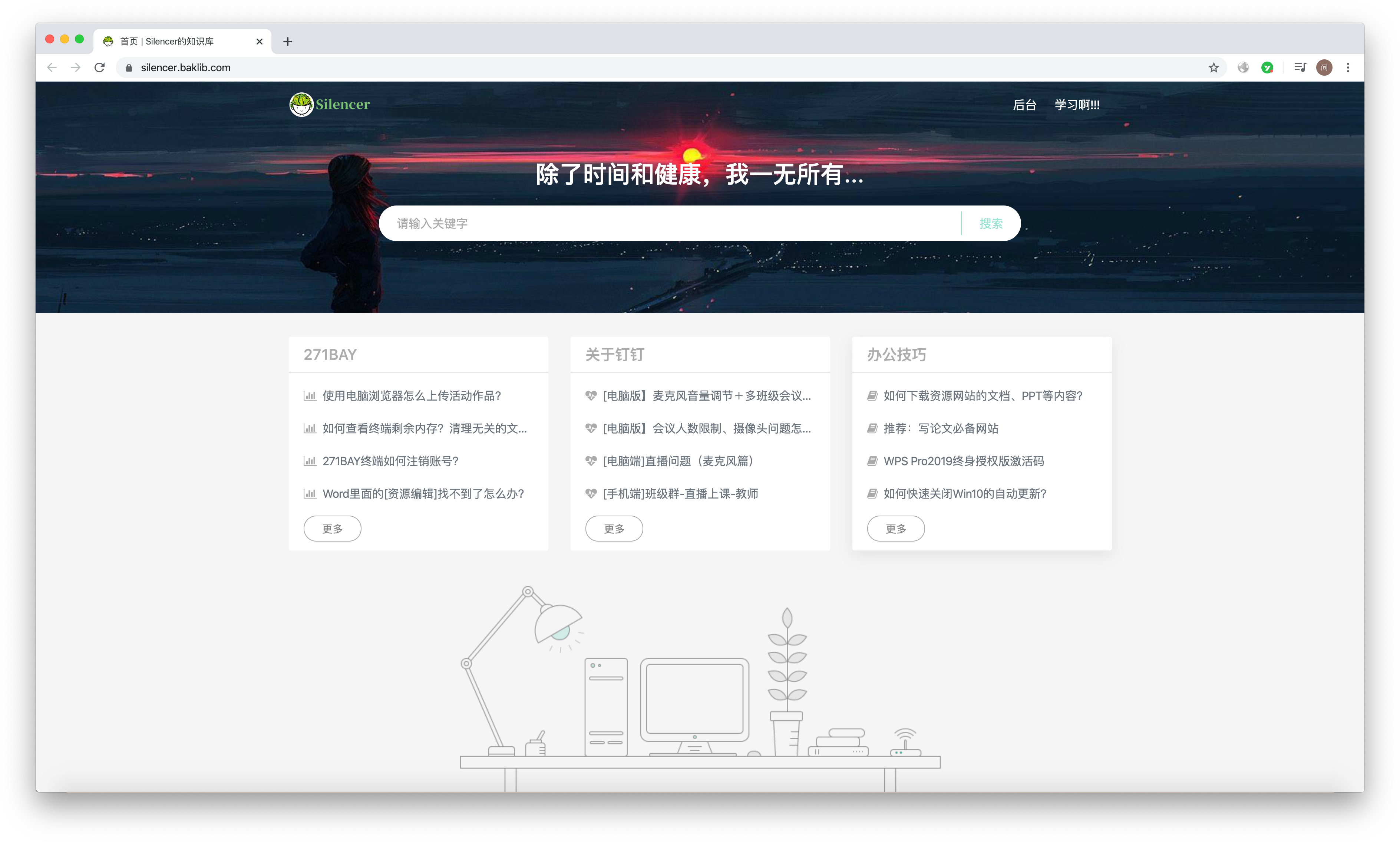Select the 首页 | Silencer的知识库 tab
This screenshot has width=1400, height=842.
pyautogui.click(x=181, y=42)
